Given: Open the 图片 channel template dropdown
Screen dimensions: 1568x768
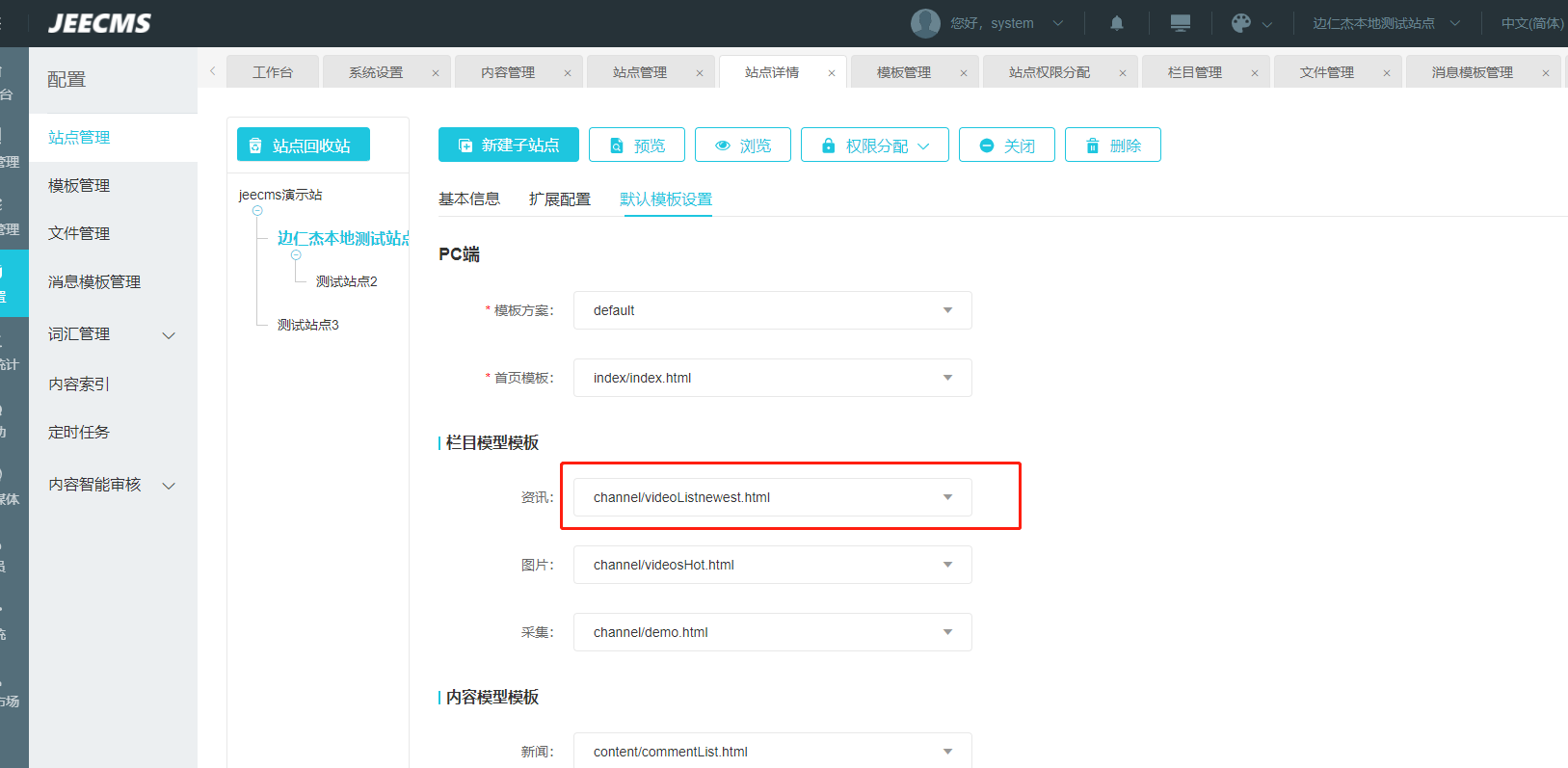Looking at the screenshot, I should [772, 565].
